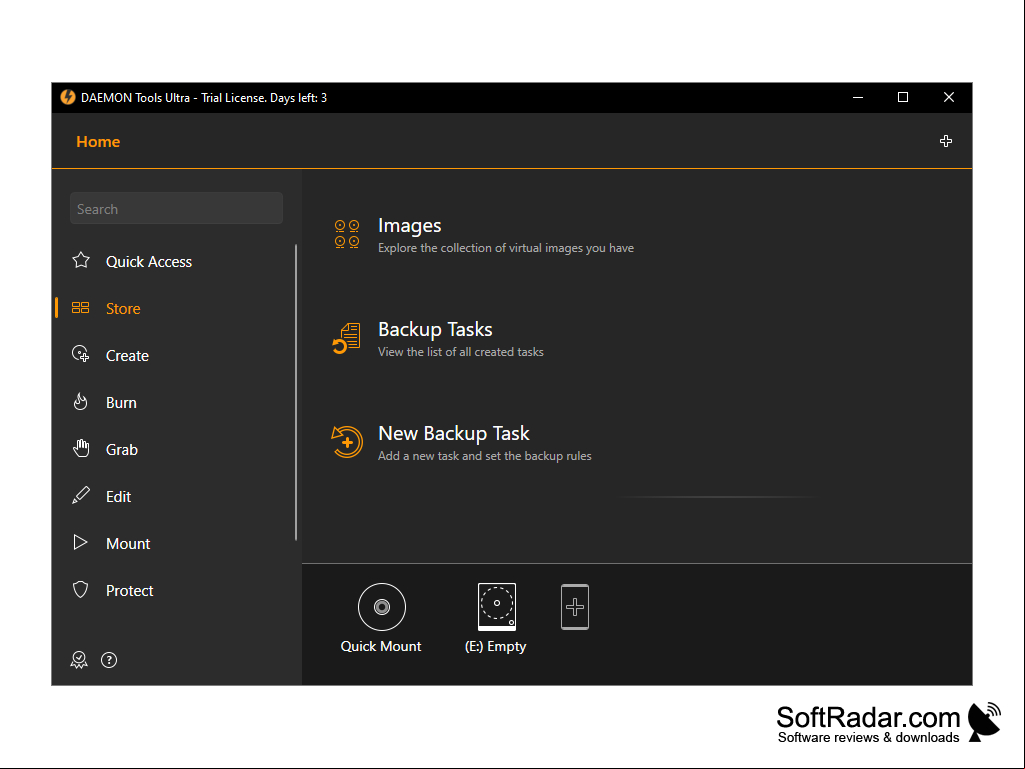Open Quick Access in the sidebar
Viewport: 1025px width, 769px height.
click(149, 262)
